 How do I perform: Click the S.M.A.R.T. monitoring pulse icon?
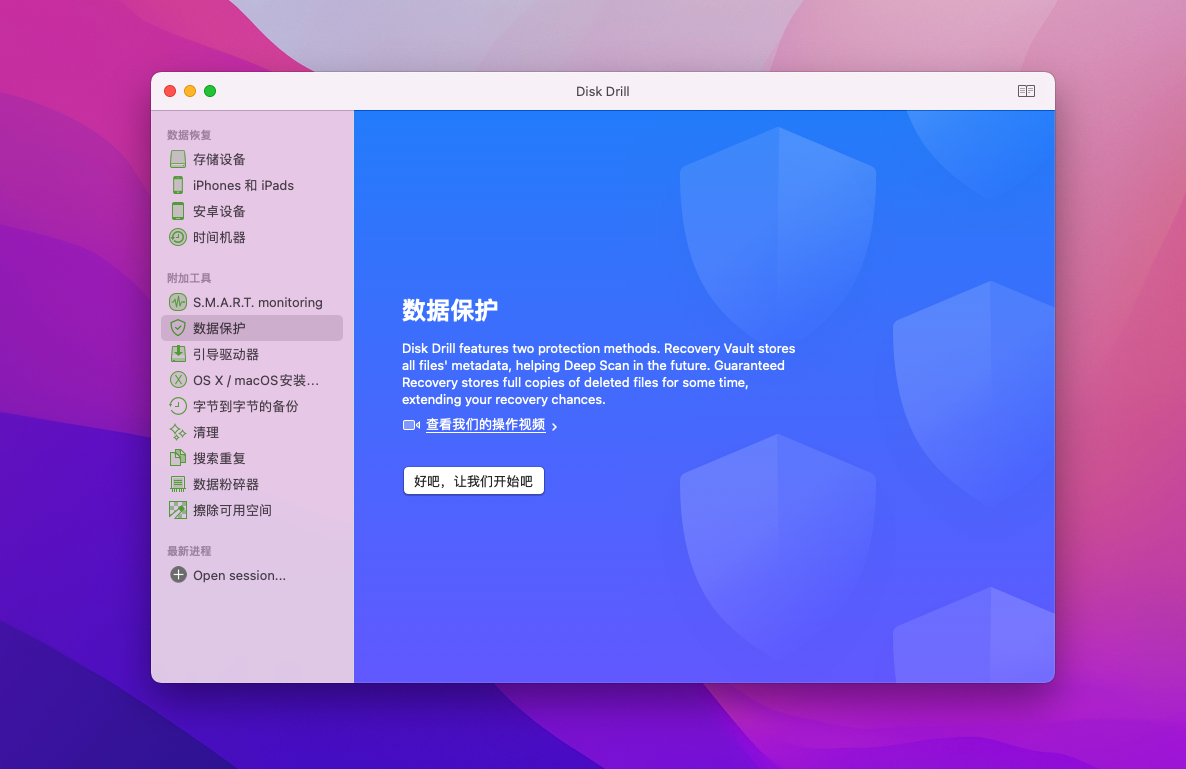pyautogui.click(x=178, y=302)
